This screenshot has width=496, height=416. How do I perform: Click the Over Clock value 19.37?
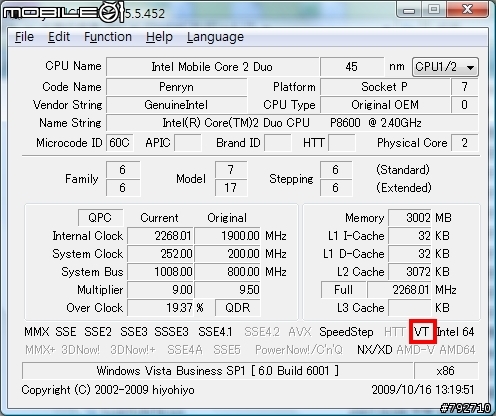coord(160,308)
